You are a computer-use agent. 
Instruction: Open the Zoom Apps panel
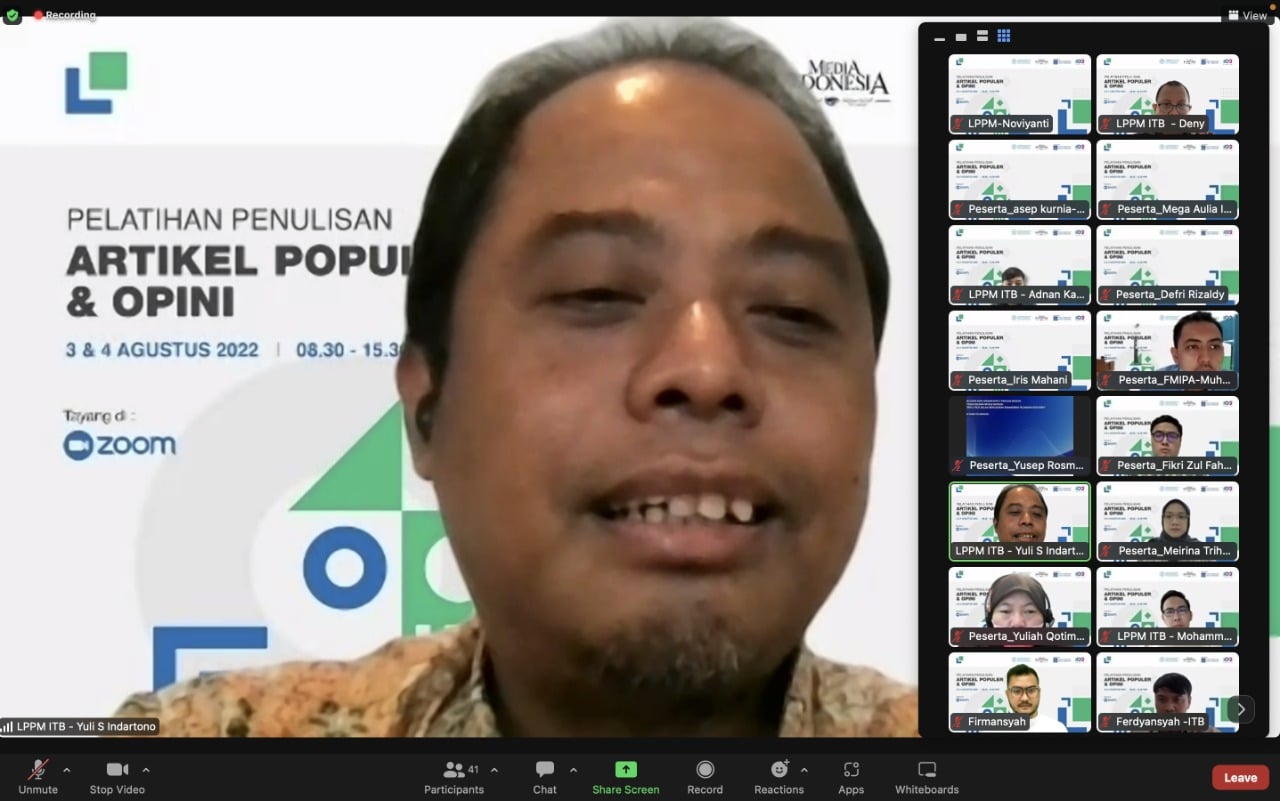850,776
